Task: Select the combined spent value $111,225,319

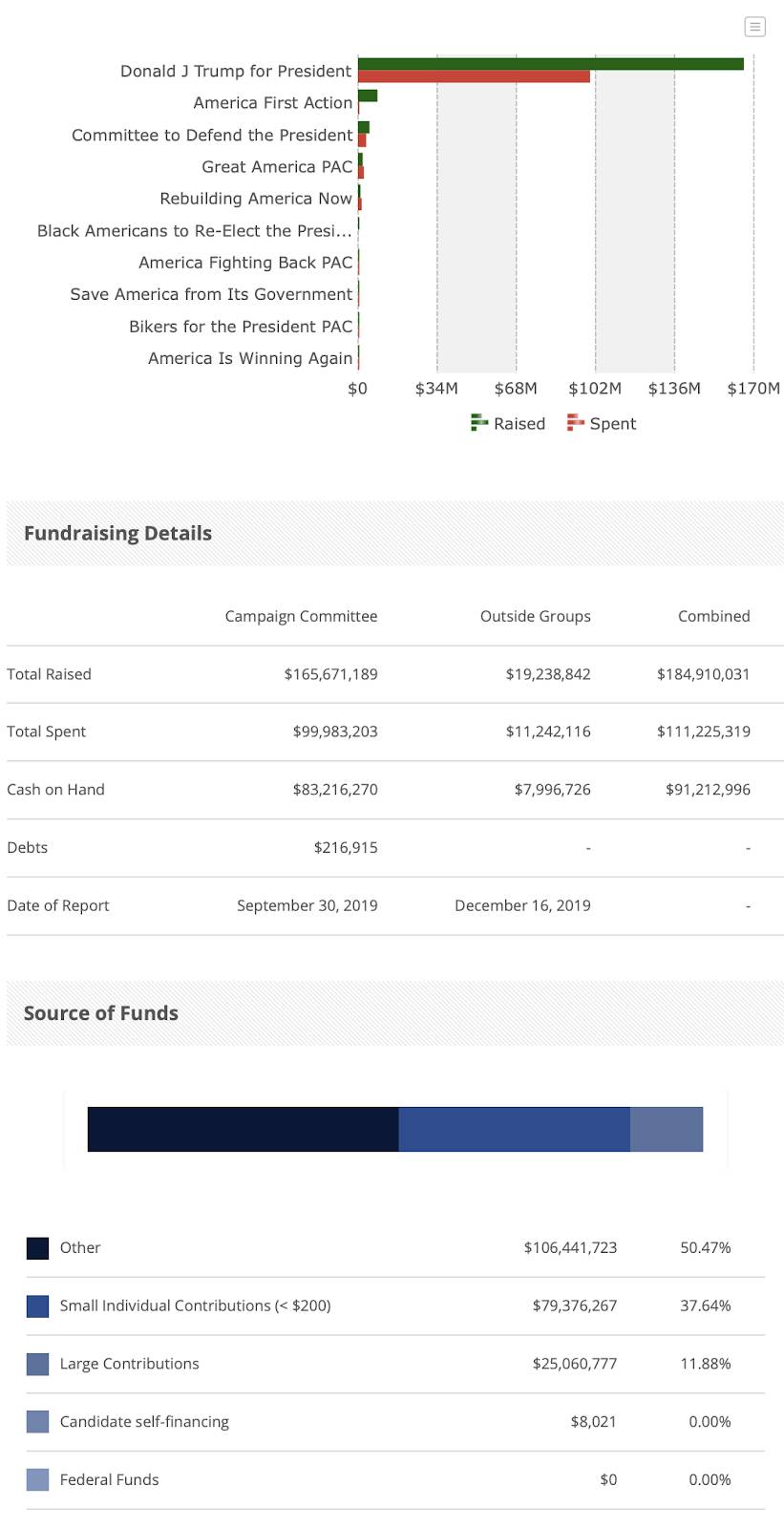Action: click(x=703, y=732)
